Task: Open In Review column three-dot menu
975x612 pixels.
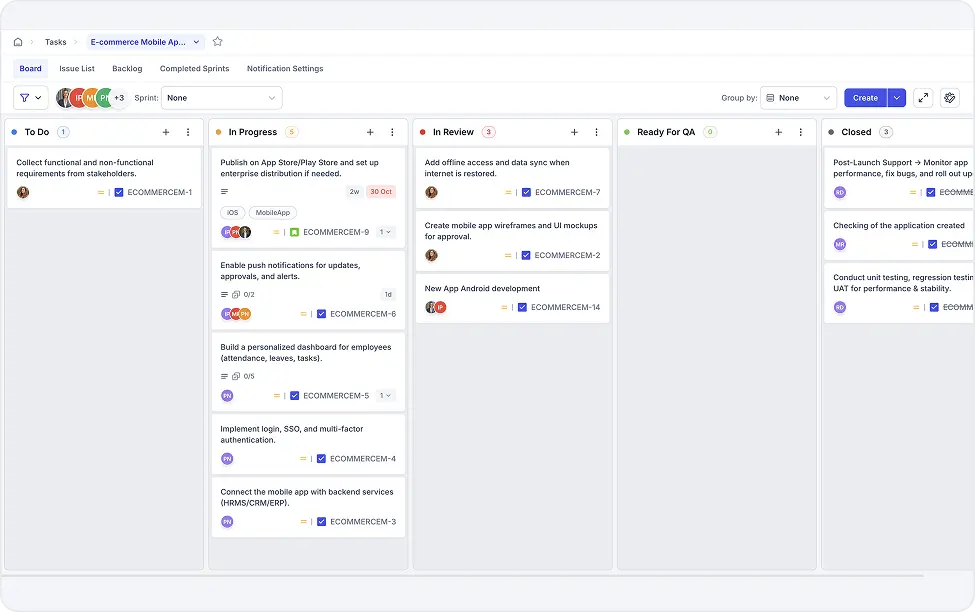Action: [x=596, y=132]
